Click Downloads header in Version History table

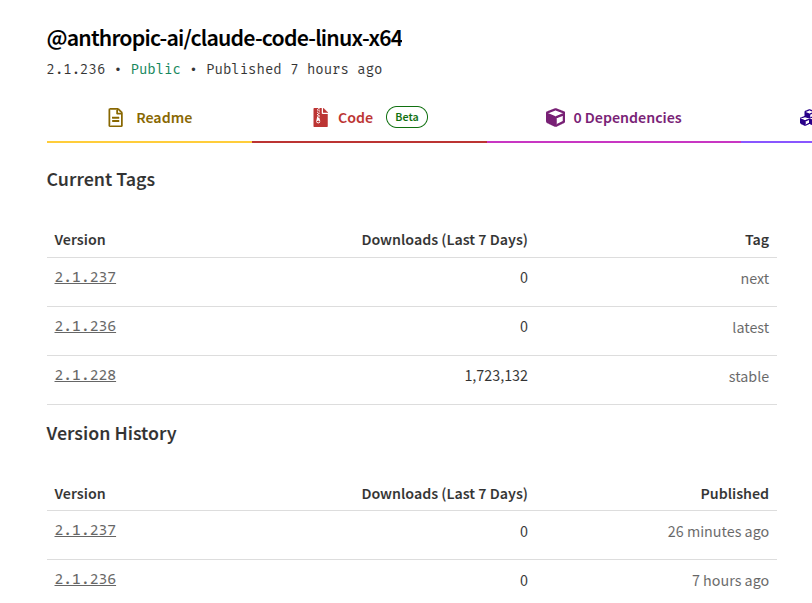pyautogui.click(x=444, y=494)
